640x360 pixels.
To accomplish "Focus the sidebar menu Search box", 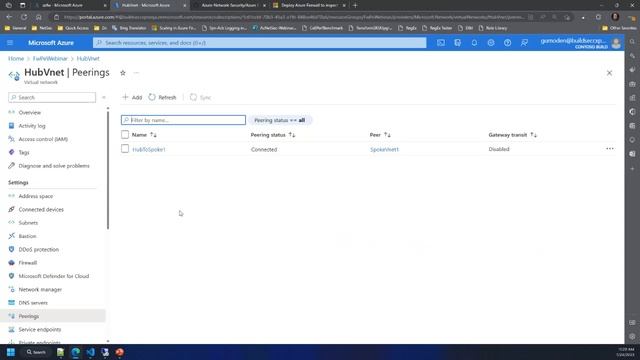I will point(52,97).
